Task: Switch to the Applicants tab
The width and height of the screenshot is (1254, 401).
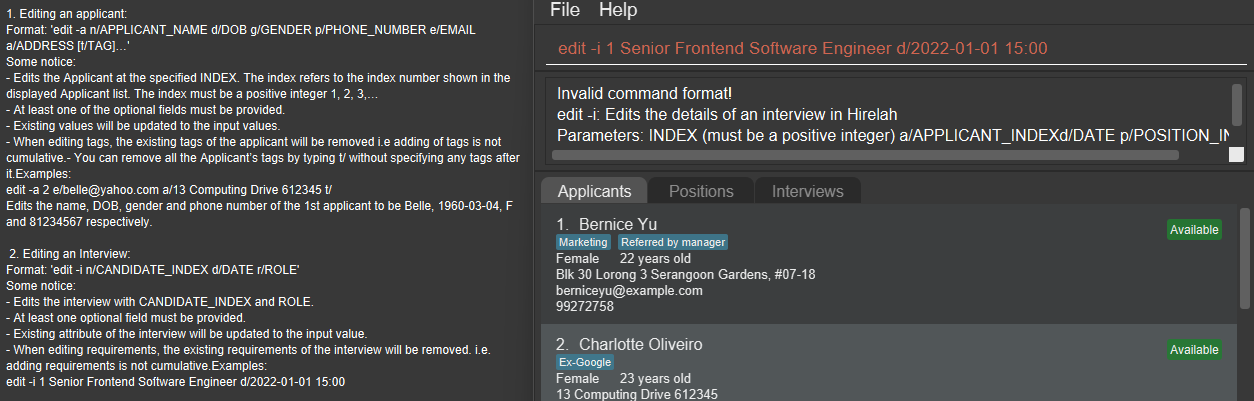Action: point(594,191)
